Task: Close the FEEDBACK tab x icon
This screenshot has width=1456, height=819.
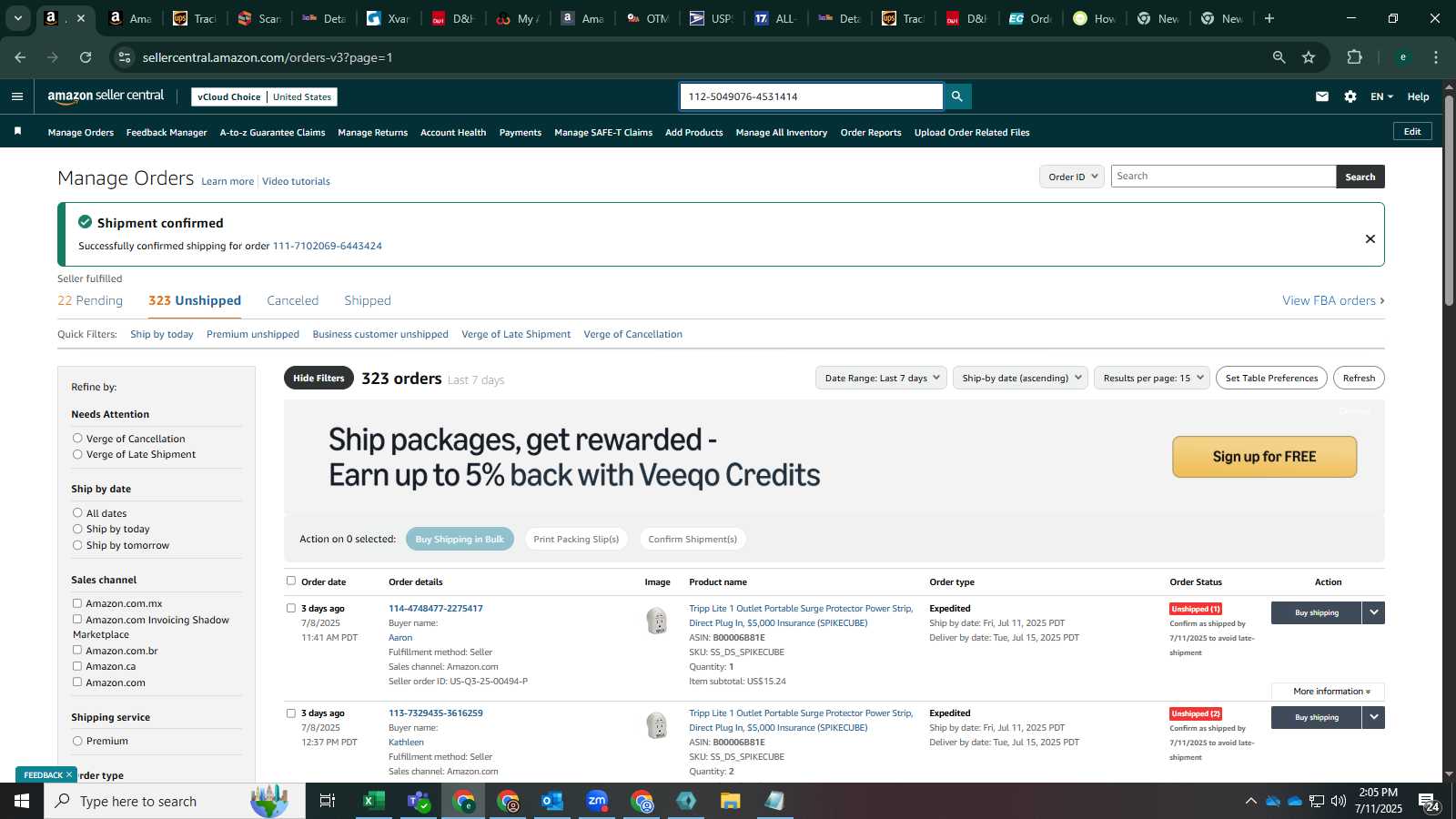Action: click(68, 774)
